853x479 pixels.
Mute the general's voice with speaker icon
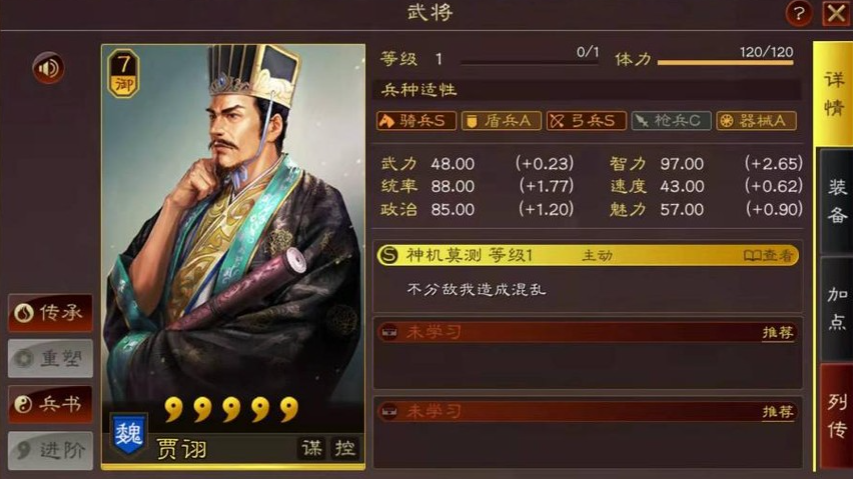(x=48, y=68)
